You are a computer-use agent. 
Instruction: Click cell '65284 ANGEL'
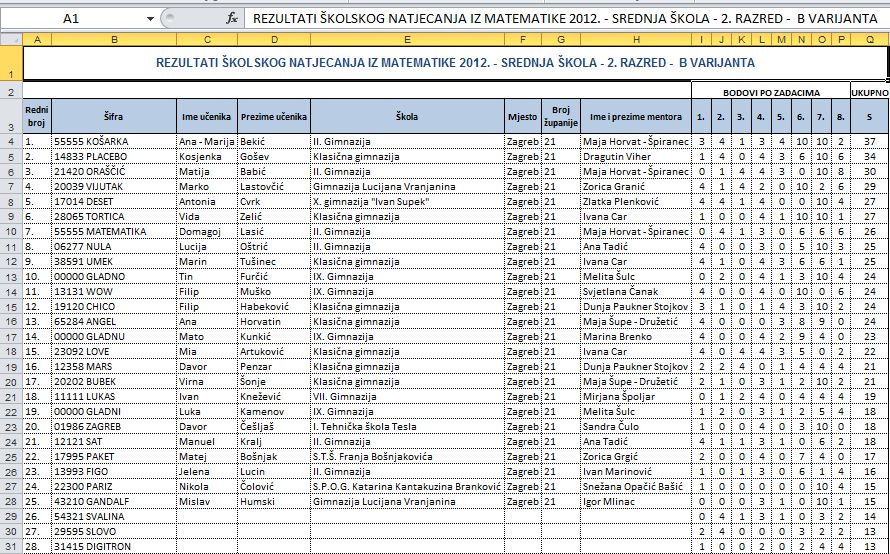(114, 322)
